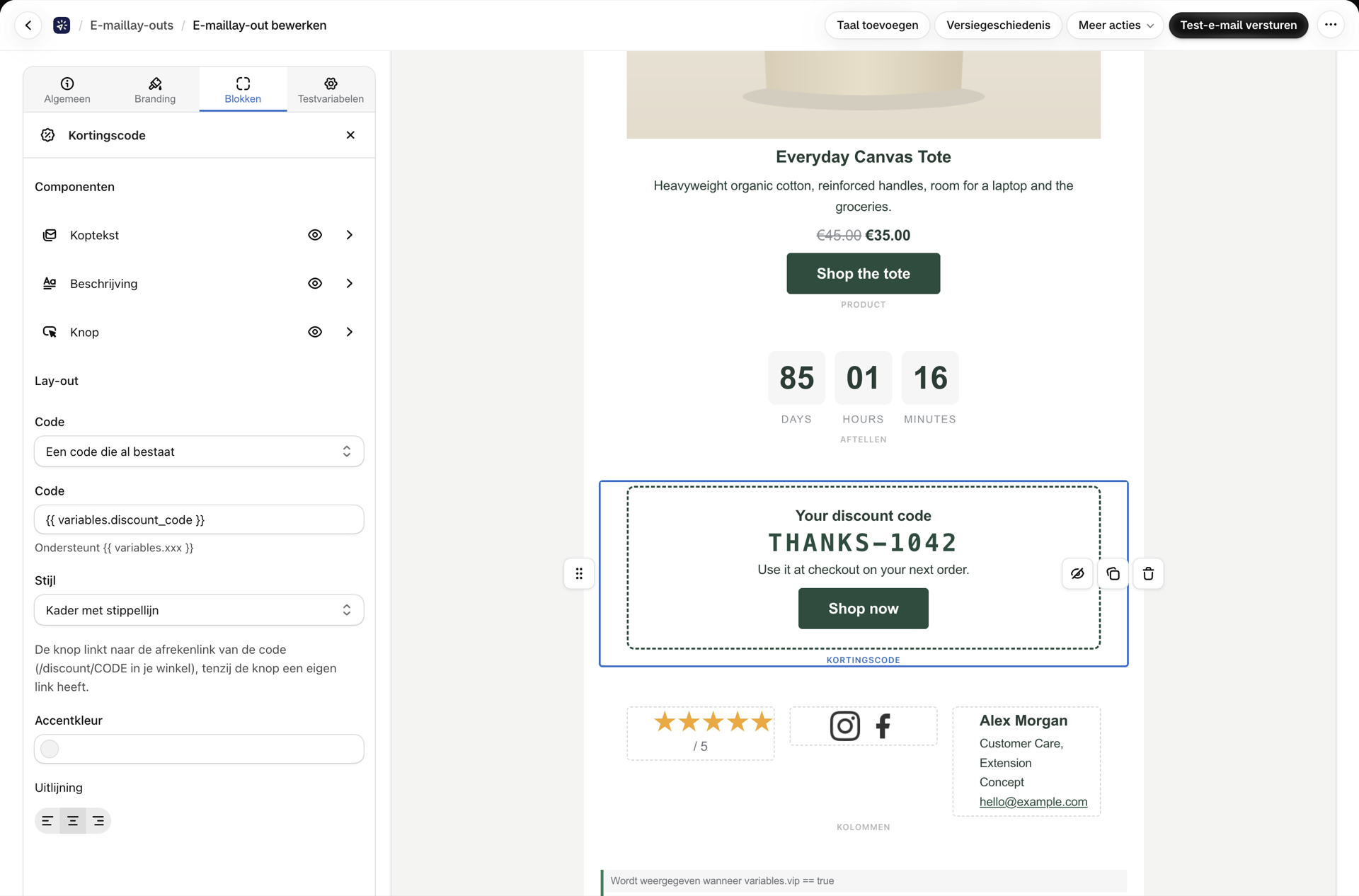Open the app logo home icon

pyautogui.click(x=62, y=25)
